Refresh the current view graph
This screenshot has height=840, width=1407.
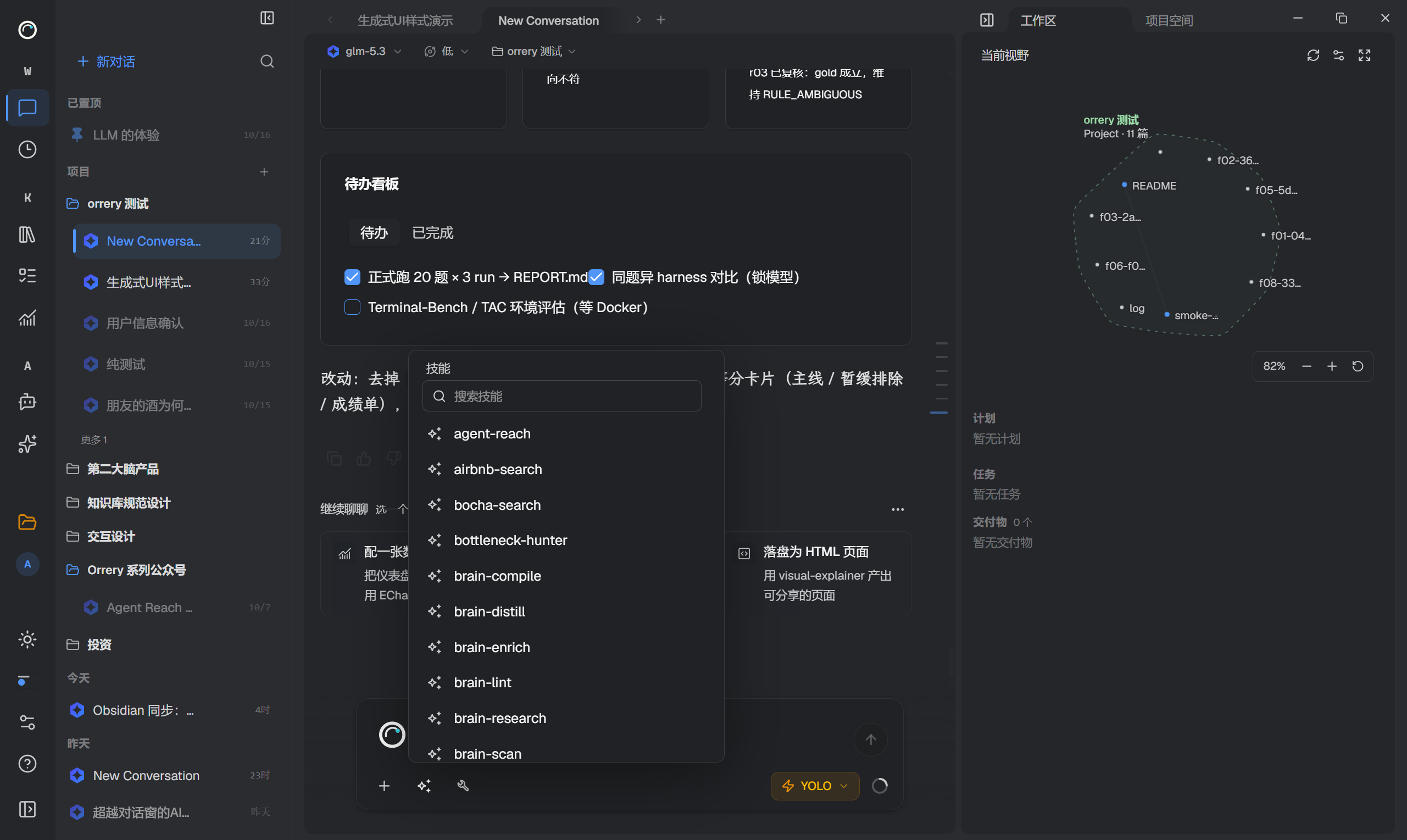1313,55
